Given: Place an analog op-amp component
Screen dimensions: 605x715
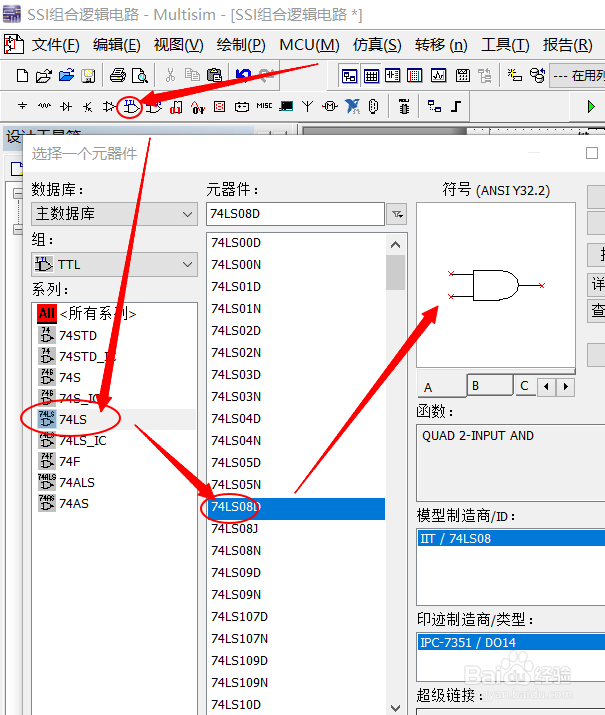Looking at the screenshot, I should click(109, 107).
